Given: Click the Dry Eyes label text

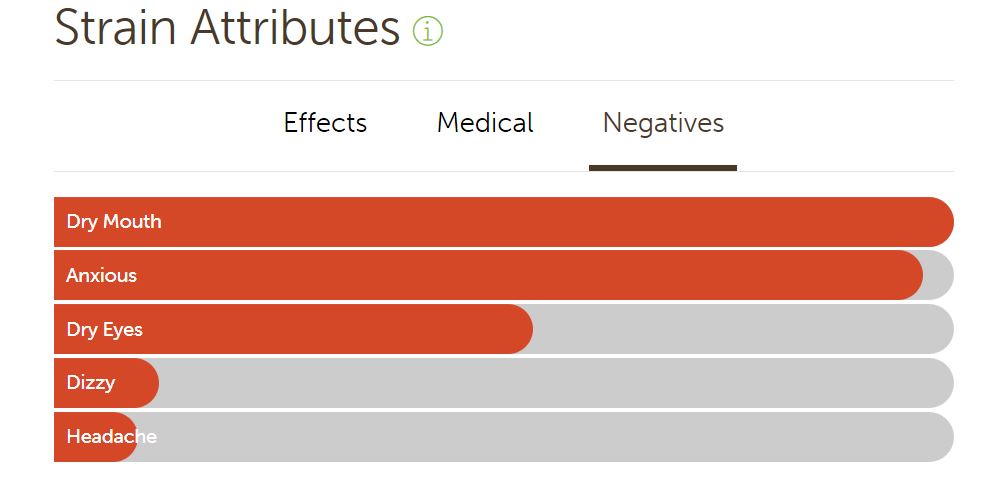Looking at the screenshot, I should 105,330.
